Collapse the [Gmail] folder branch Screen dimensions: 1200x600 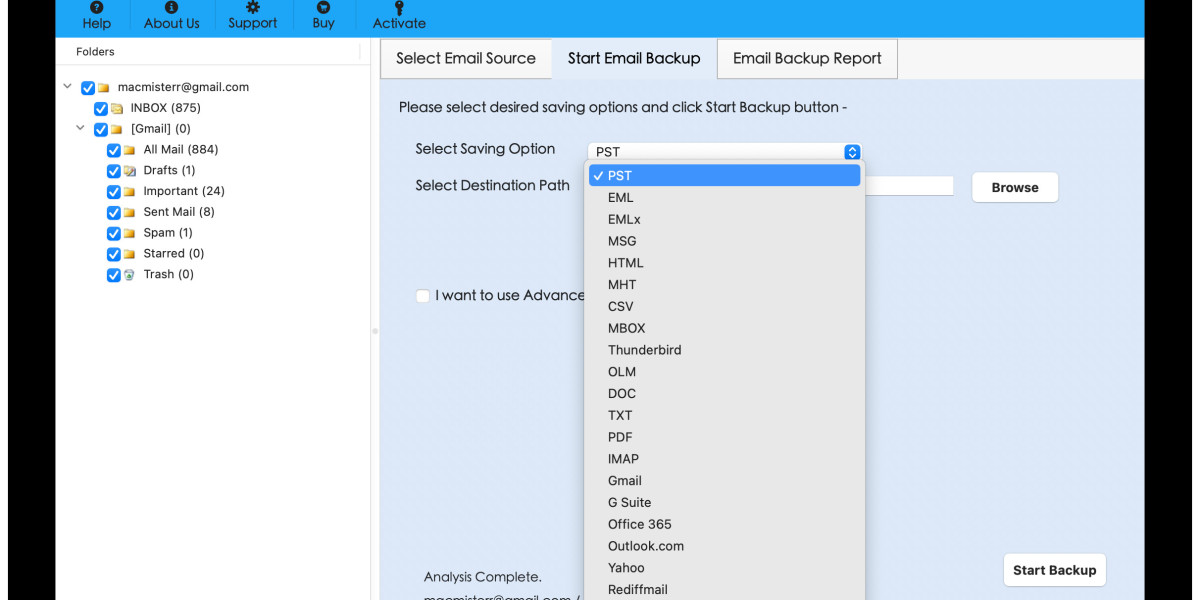point(80,128)
